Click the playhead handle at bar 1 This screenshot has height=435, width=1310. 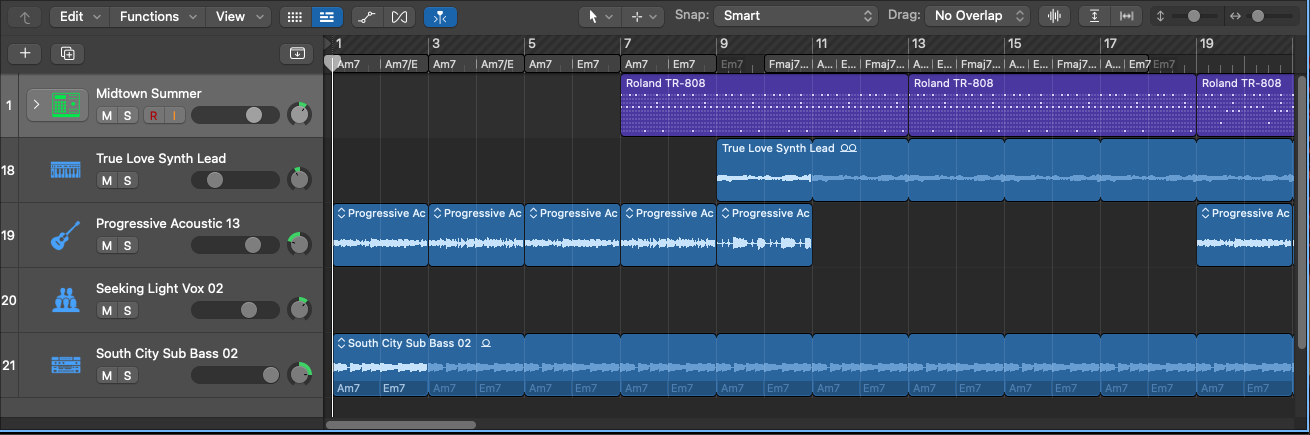click(333, 62)
